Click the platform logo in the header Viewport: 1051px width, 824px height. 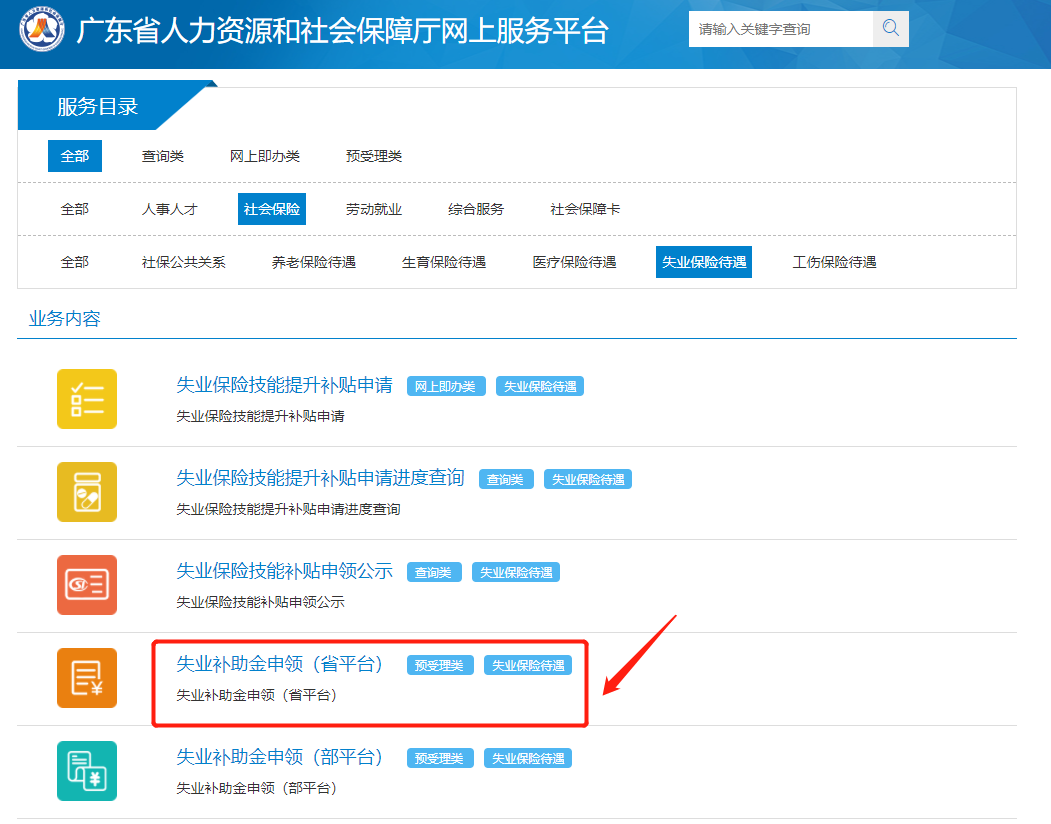(42, 30)
